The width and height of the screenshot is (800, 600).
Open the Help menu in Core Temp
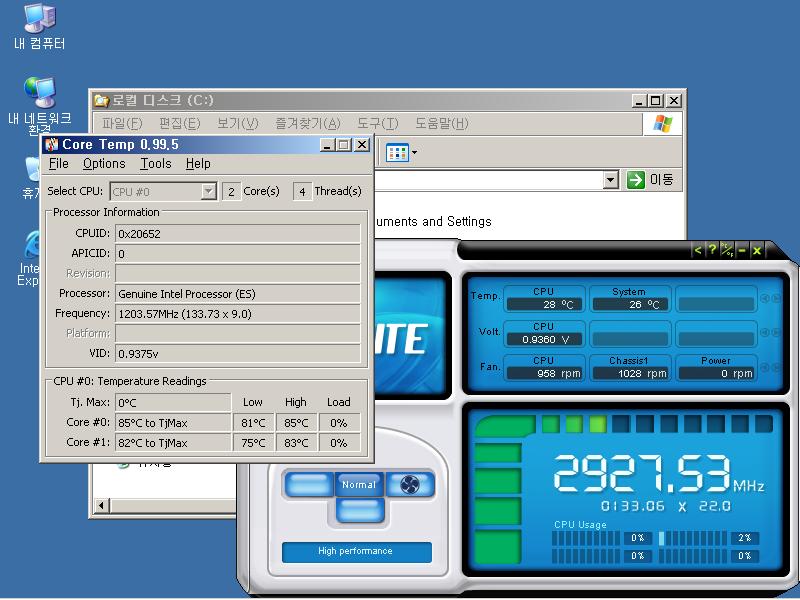coord(198,164)
